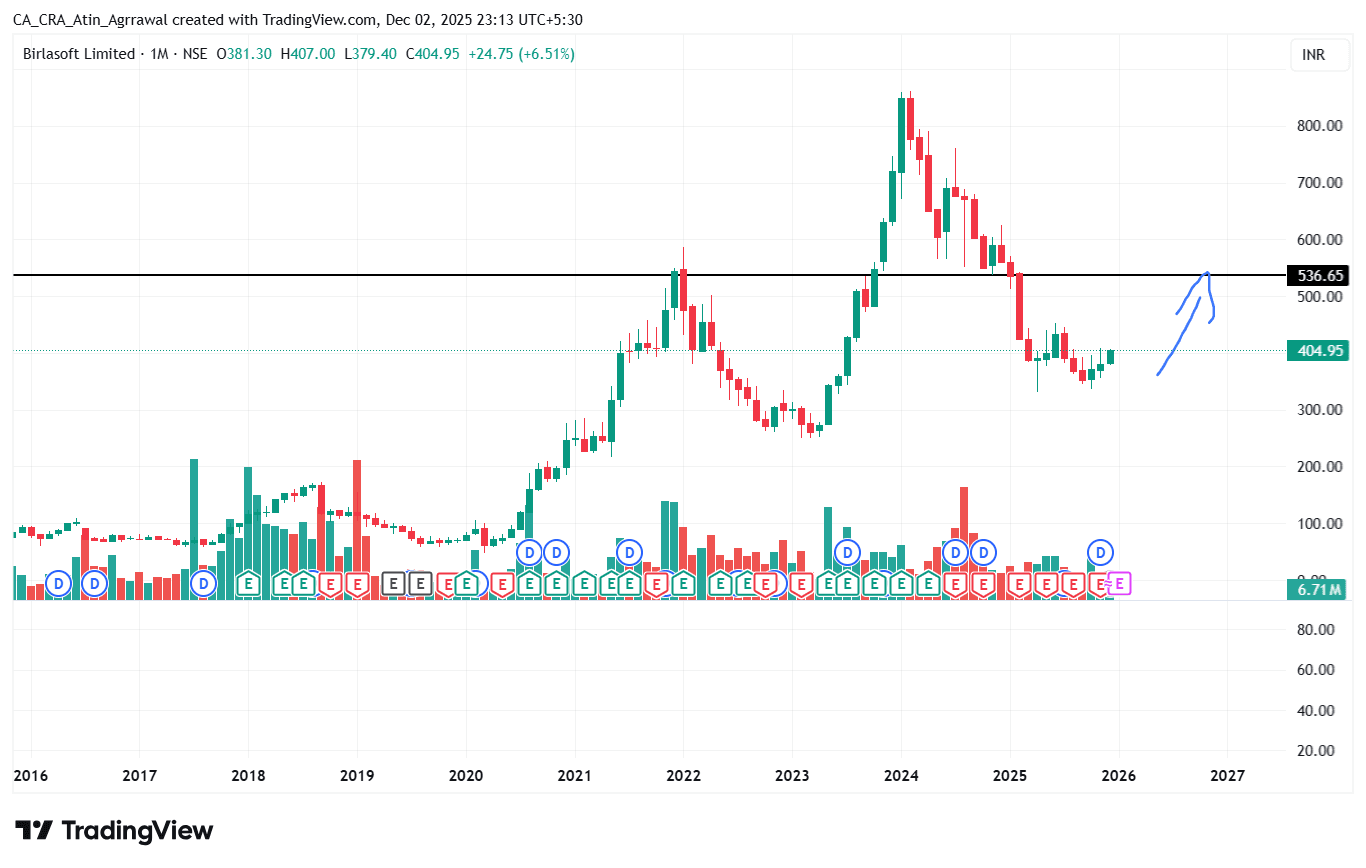1366x868 pixels.
Task: Click the 600.00 price axis label
Action: [x=1318, y=240]
